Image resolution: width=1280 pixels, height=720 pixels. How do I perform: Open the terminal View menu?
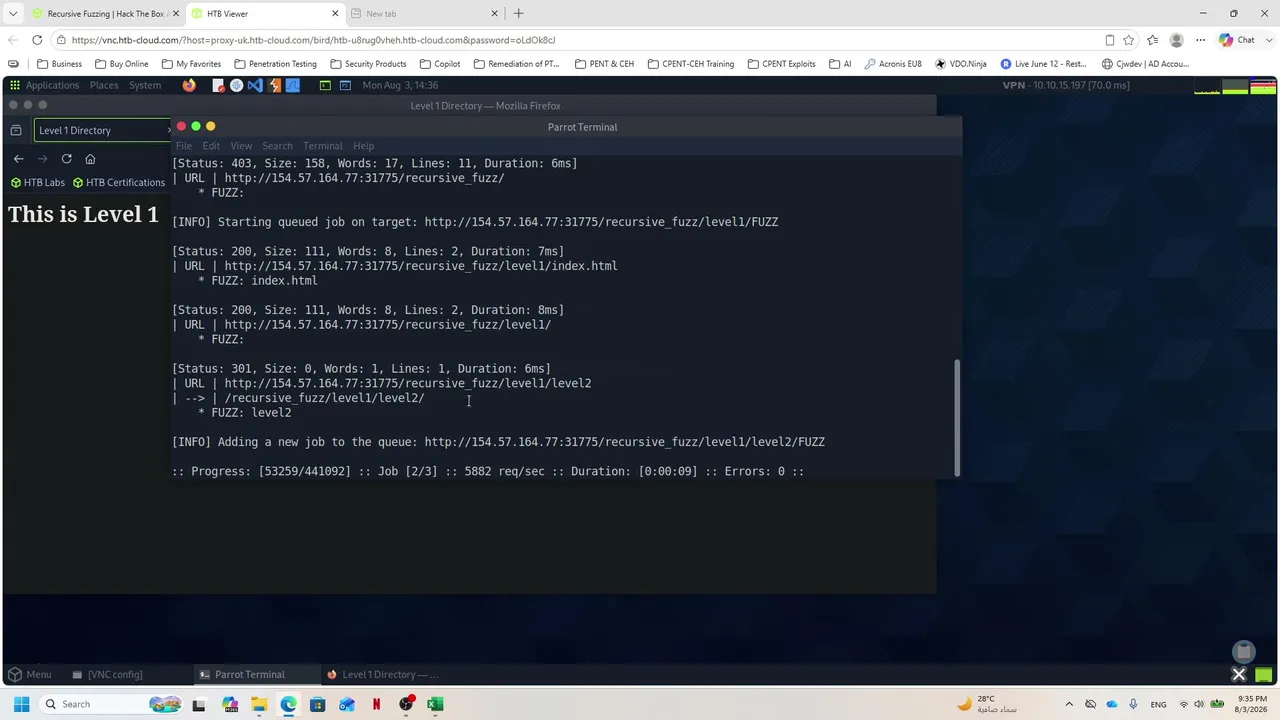pos(241,146)
